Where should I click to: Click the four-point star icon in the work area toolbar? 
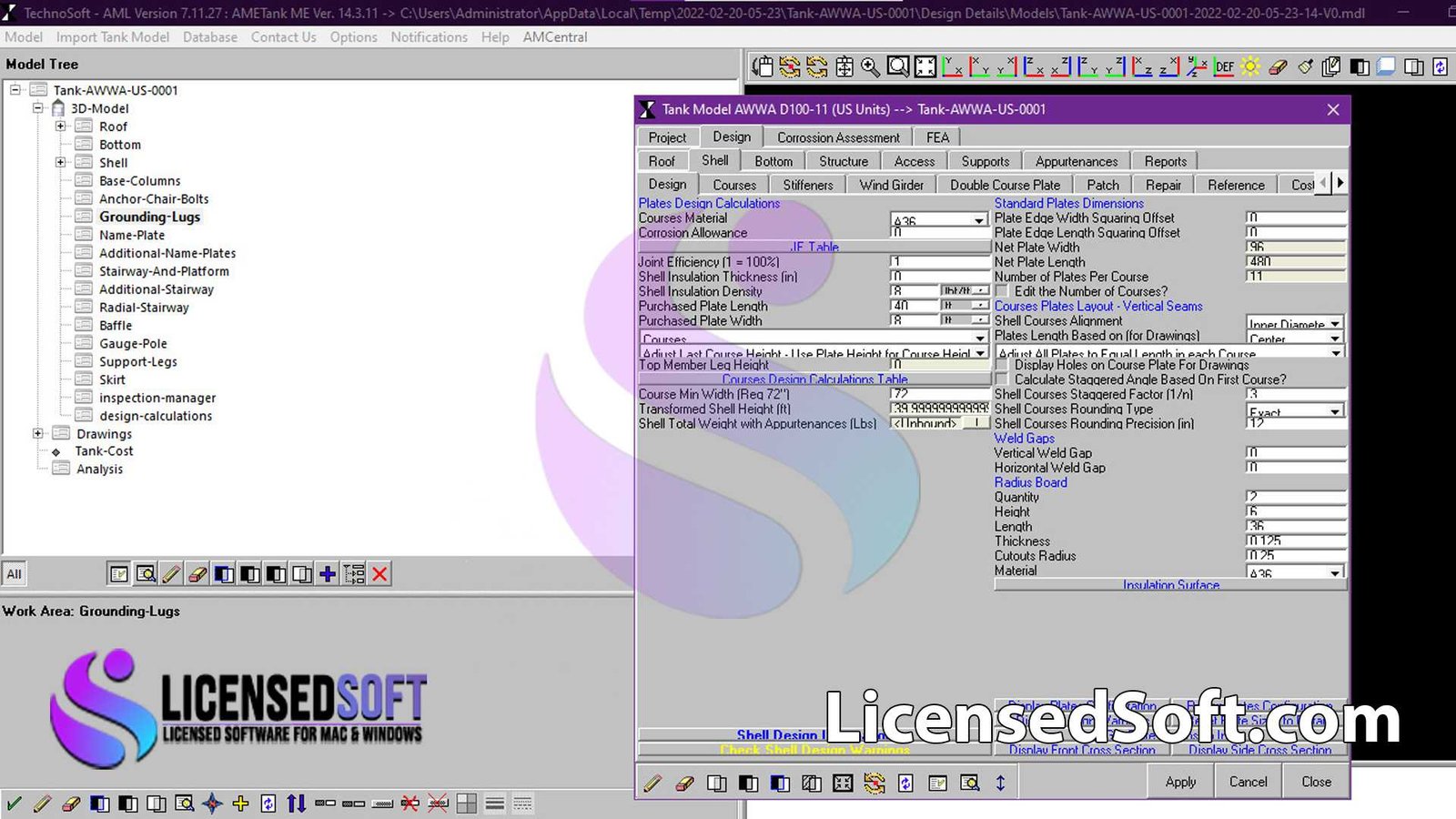[x=212, y=804]
